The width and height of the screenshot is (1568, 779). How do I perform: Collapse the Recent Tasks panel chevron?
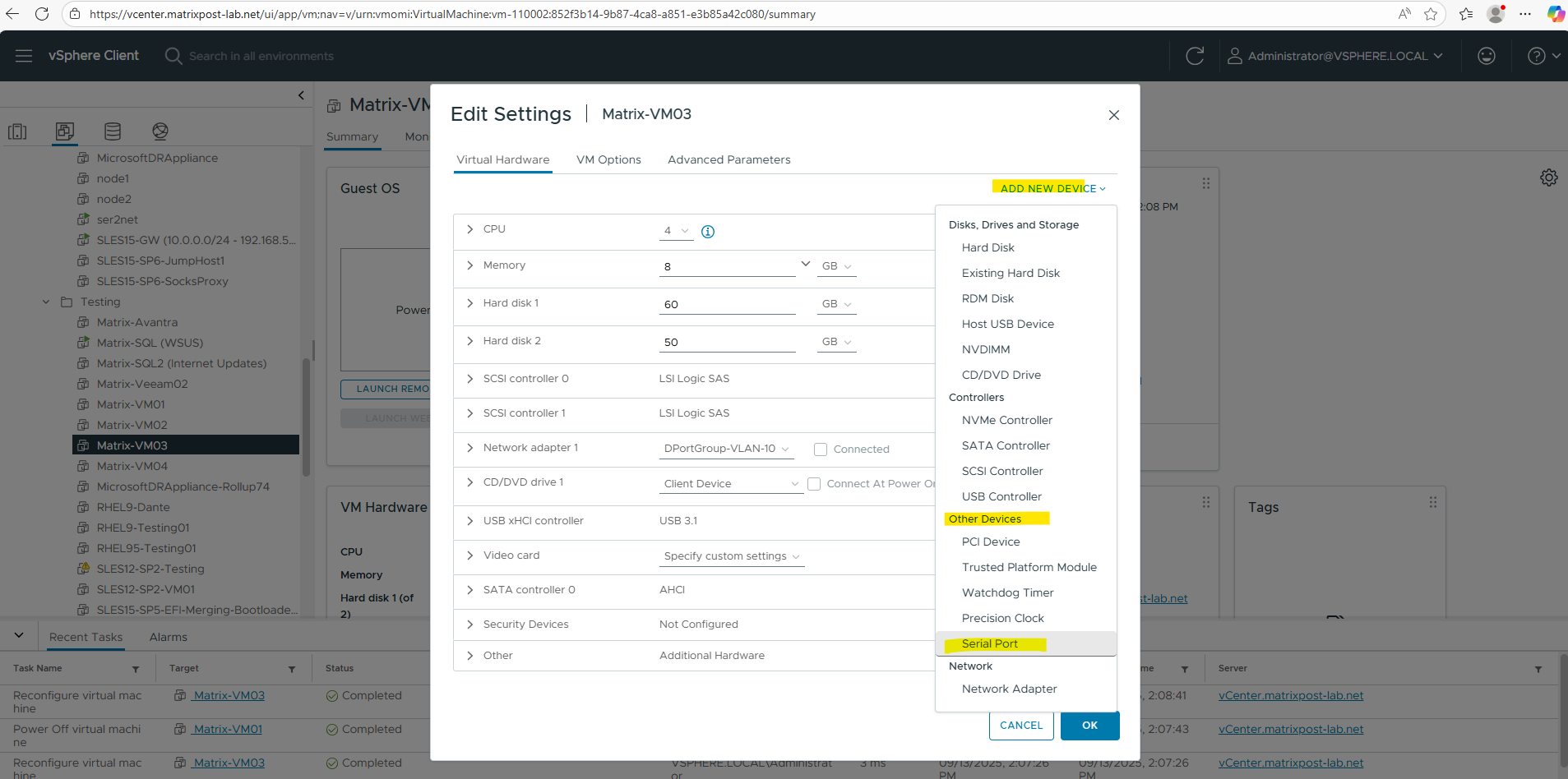coord(19,635)
